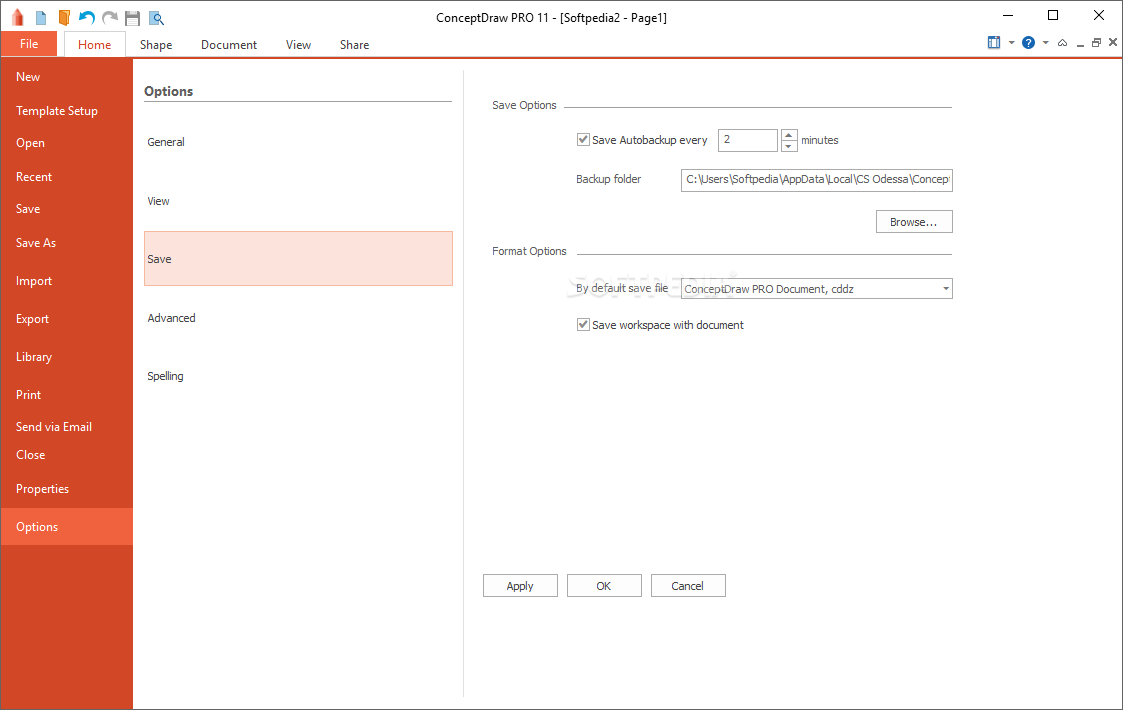This screenshot has height=710, width=1123.
Task: Click the Apply button
Action: point(520,586)
